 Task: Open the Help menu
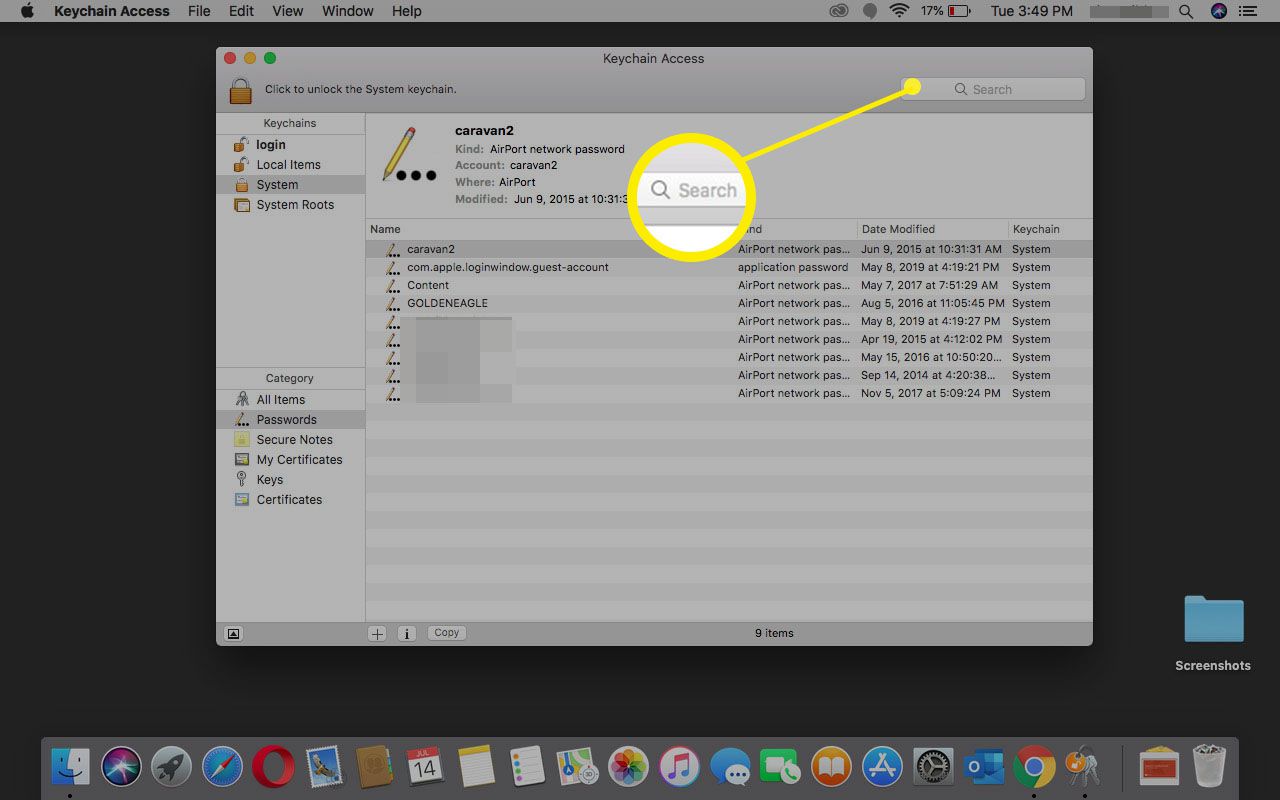[407, 11]
